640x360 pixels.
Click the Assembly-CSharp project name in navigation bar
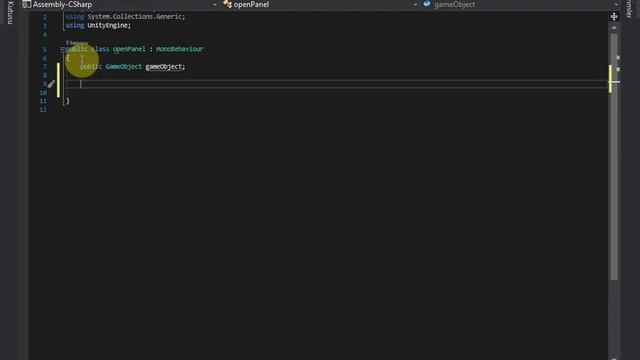point(62,4)
